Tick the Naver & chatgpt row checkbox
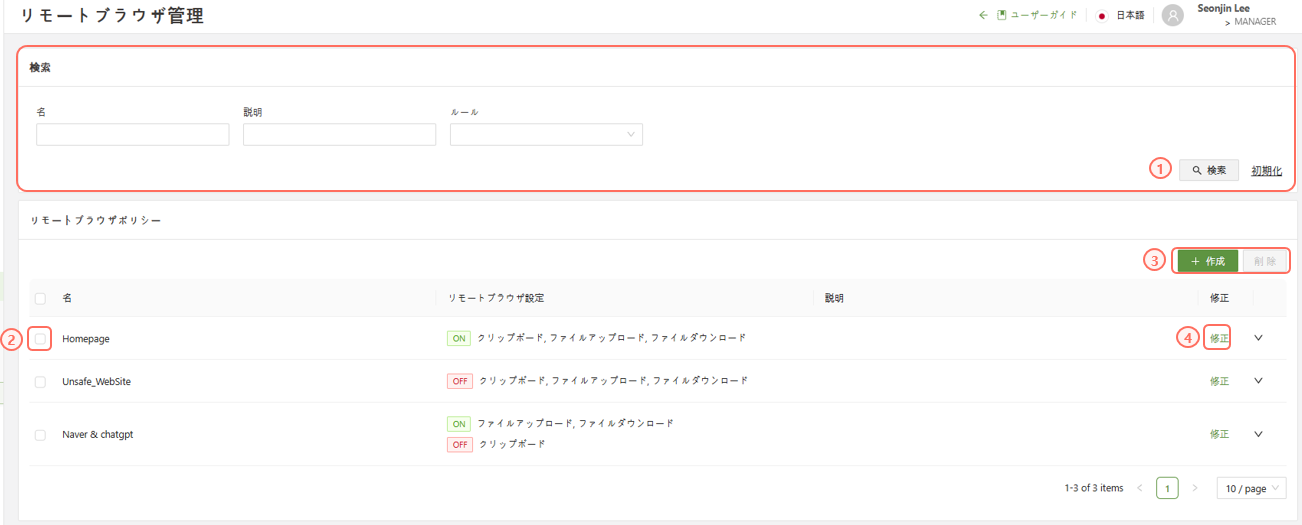Screen dimensions: 1302x525 pos(40,435)
